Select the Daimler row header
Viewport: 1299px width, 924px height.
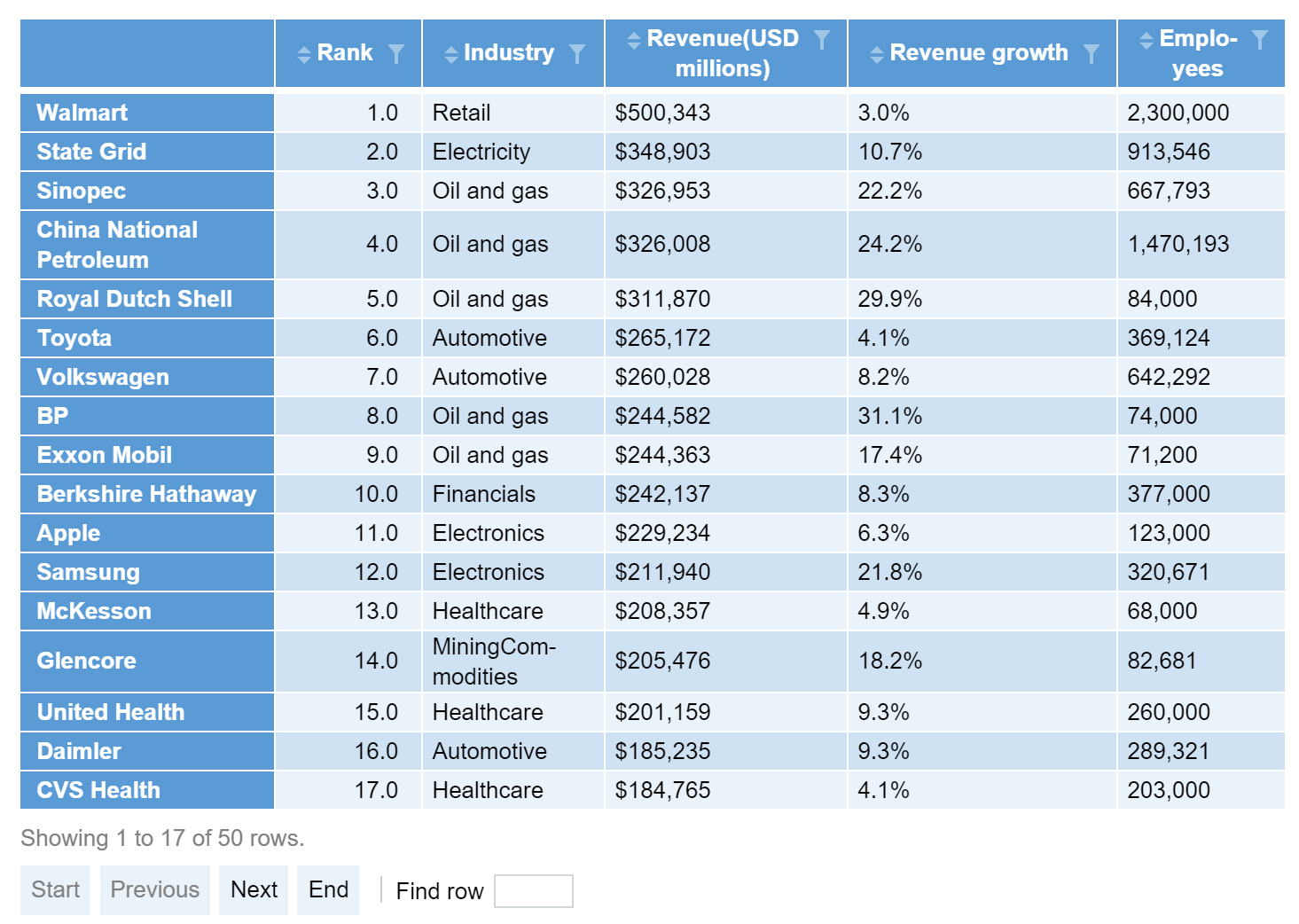pos(147,751)
